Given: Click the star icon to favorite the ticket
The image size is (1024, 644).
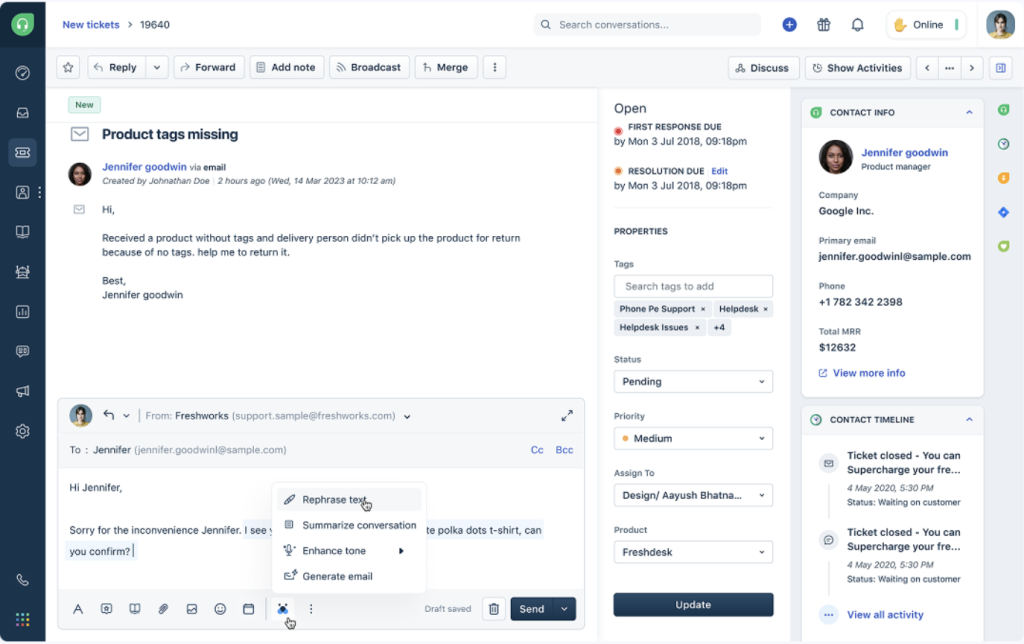Looking at the screenshot, I should coord(67,67).
